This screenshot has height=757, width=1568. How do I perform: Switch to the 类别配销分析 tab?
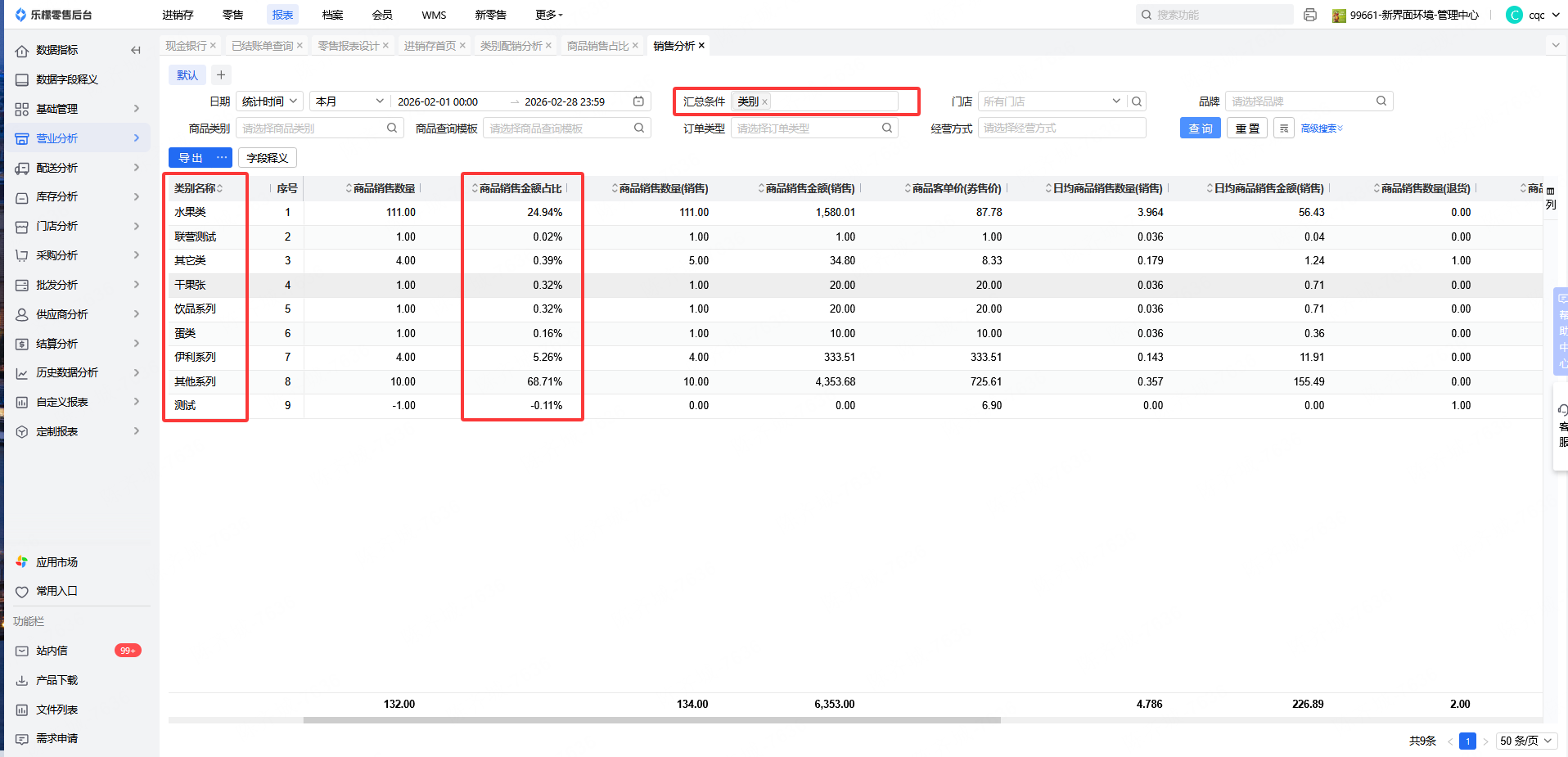point(511,46)
